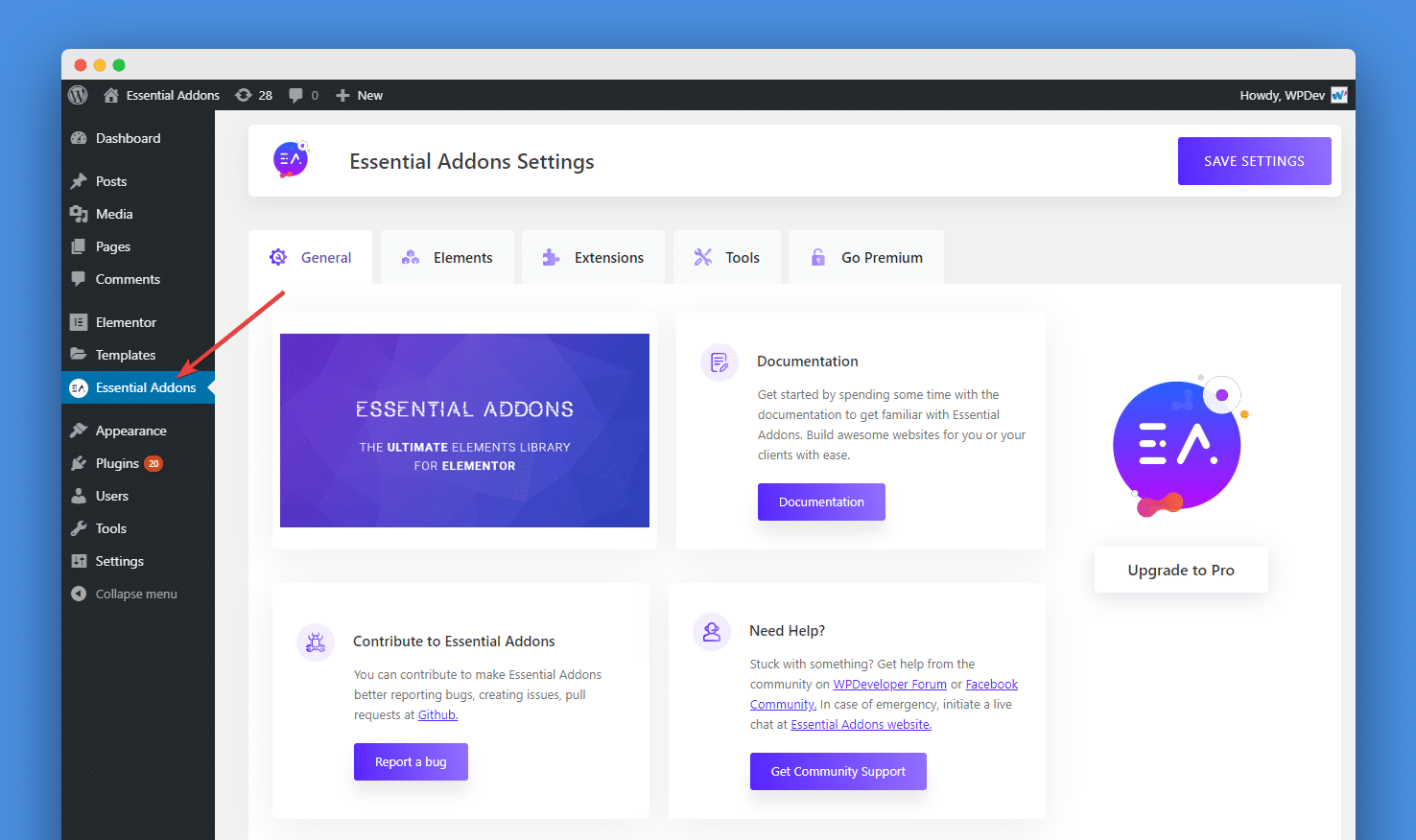
Task: Click the WordPress logo in admin bar
Action: 78,95
